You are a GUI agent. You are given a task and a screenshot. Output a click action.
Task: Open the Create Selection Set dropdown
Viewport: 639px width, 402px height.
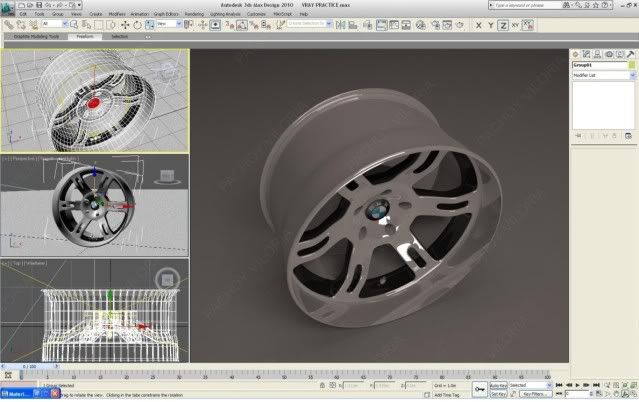310,24
